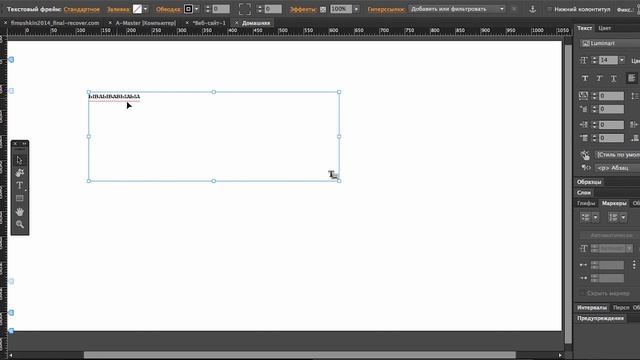Switch to the A-Master document tab
This screenshot has height=360, width=640.
point(146,23)
